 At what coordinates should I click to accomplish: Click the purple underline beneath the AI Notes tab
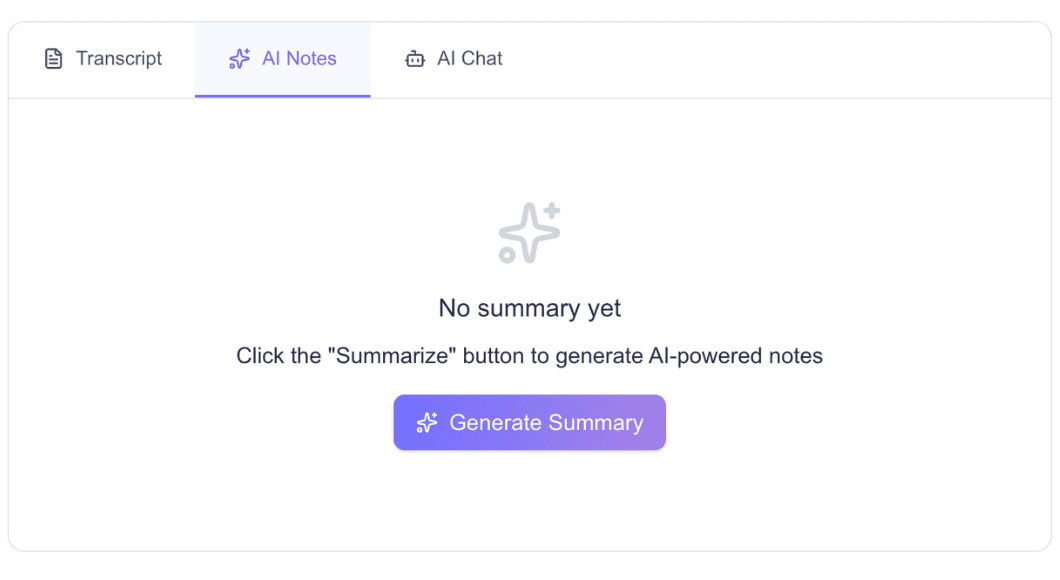pyautogui.click(x=283, y=96)
